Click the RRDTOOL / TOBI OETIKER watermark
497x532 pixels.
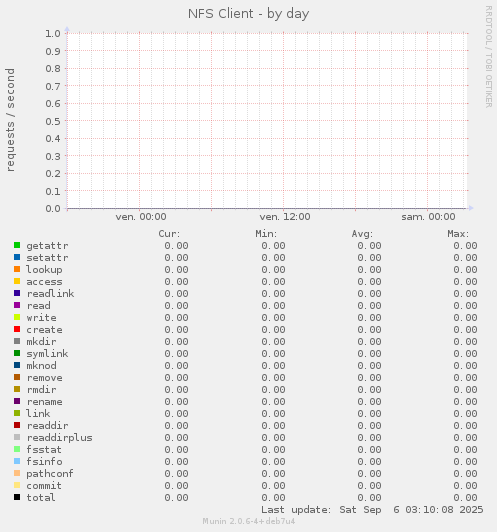click(489, 57)
